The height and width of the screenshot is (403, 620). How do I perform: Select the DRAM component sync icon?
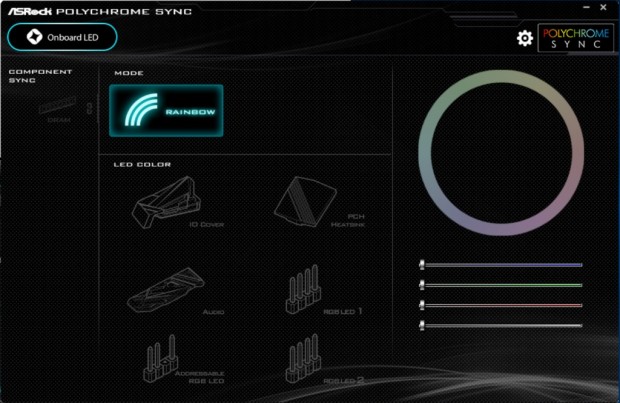tap(58, 109)
